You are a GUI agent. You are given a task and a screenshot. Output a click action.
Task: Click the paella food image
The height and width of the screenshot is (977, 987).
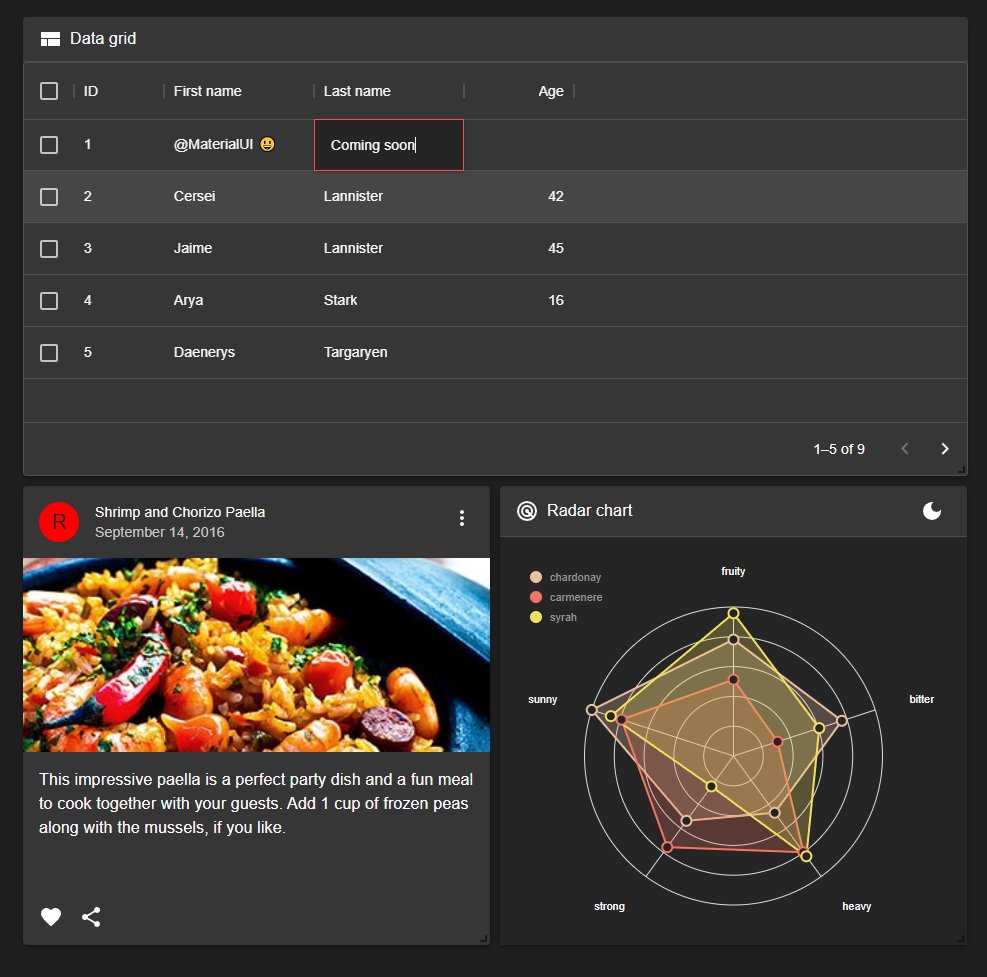click(256, 655)
